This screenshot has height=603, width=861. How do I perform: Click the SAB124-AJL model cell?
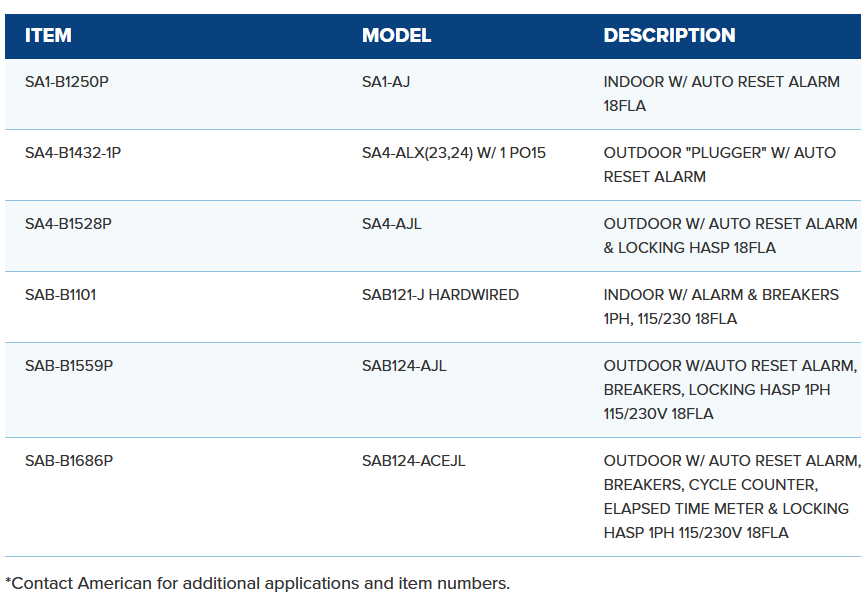pyautogui.click(x=404, y=366)
